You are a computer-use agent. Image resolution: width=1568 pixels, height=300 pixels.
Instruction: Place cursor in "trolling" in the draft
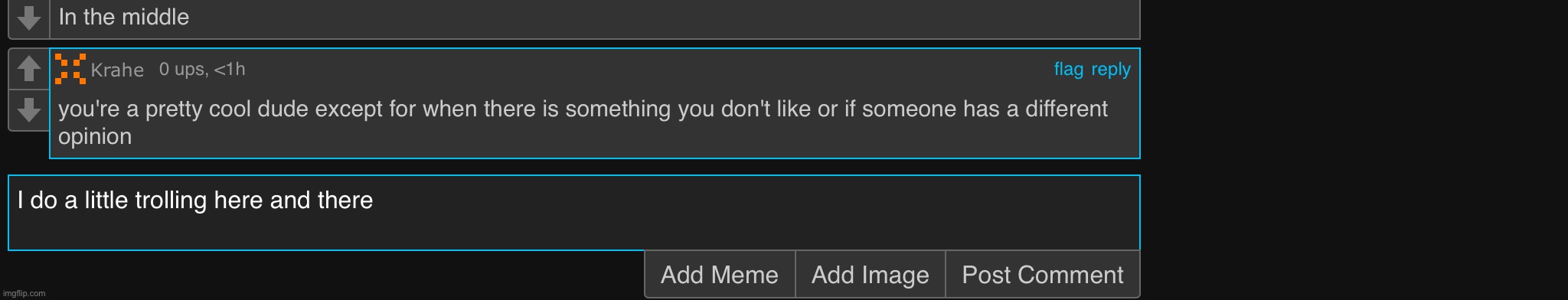[171, 201]
